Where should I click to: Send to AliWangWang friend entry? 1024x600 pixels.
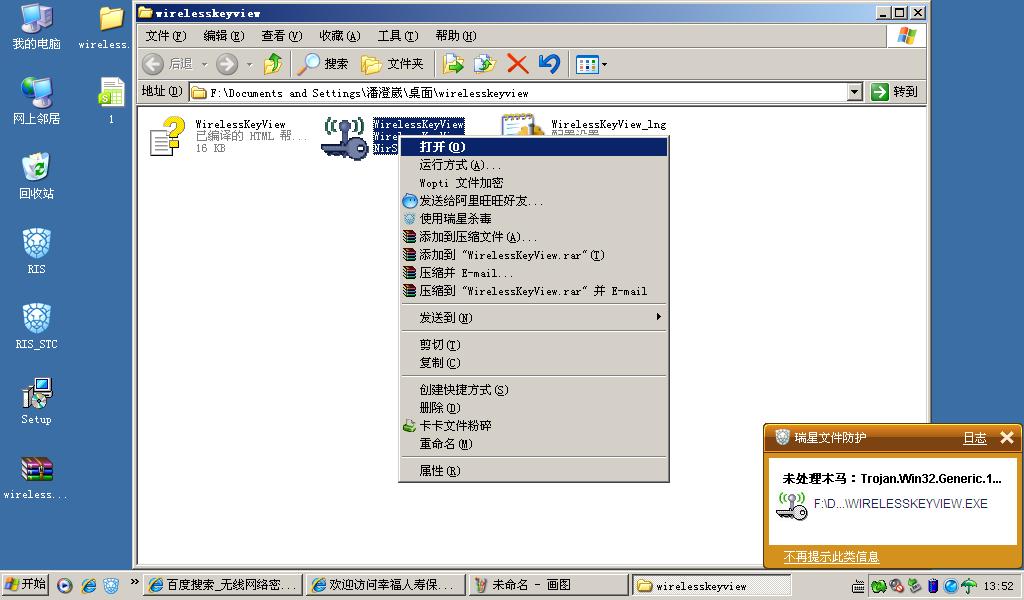click(534, 201)
